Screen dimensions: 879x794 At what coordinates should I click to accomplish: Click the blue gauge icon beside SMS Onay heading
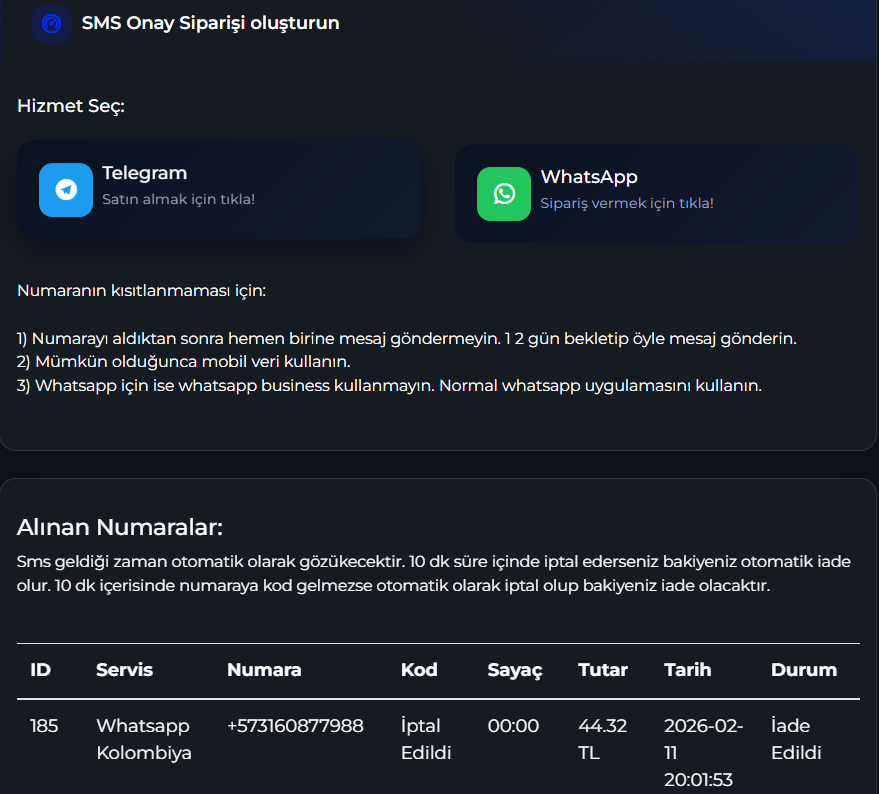click(x=51, y=24)
